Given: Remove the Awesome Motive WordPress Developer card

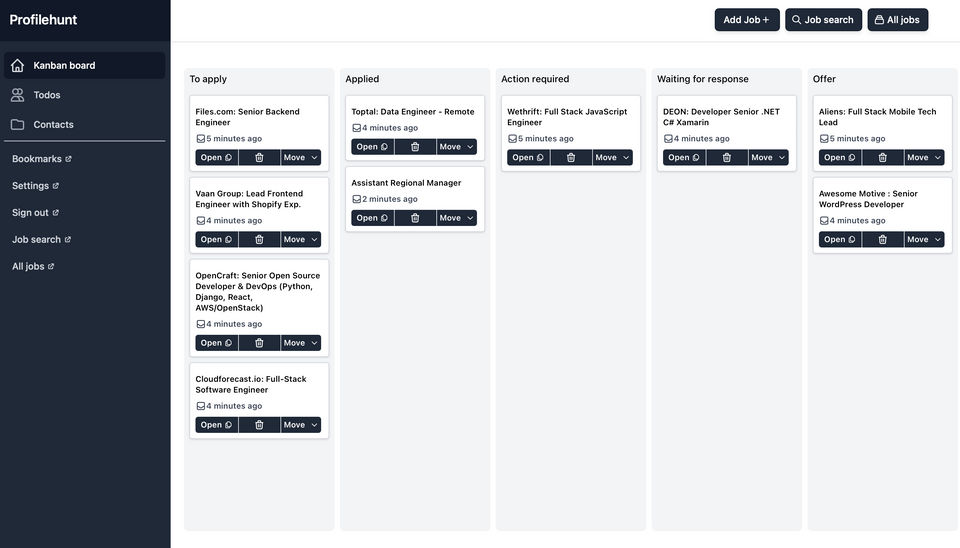Looking at the screenshot, I should click(882, 239).
